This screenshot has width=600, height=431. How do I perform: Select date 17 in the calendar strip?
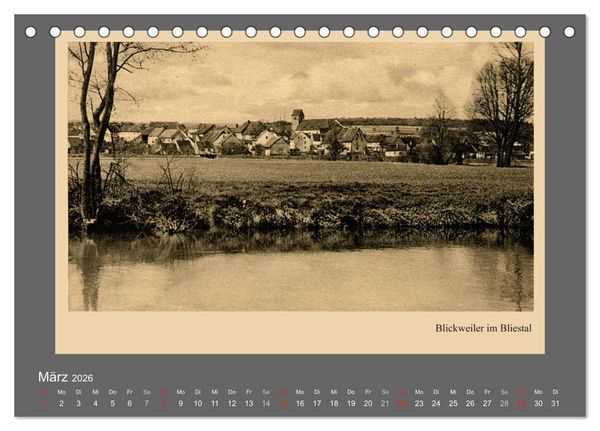pos(317,403)
